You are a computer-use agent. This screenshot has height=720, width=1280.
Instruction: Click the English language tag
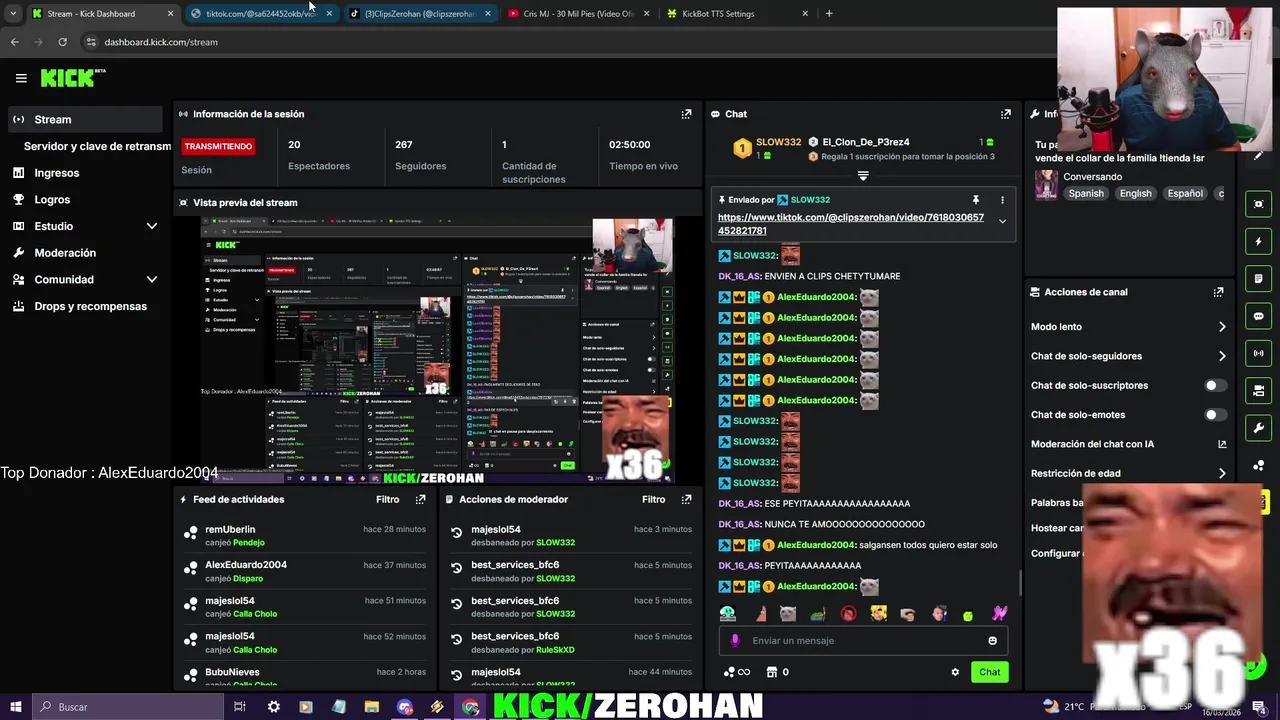pos(1135,193)
